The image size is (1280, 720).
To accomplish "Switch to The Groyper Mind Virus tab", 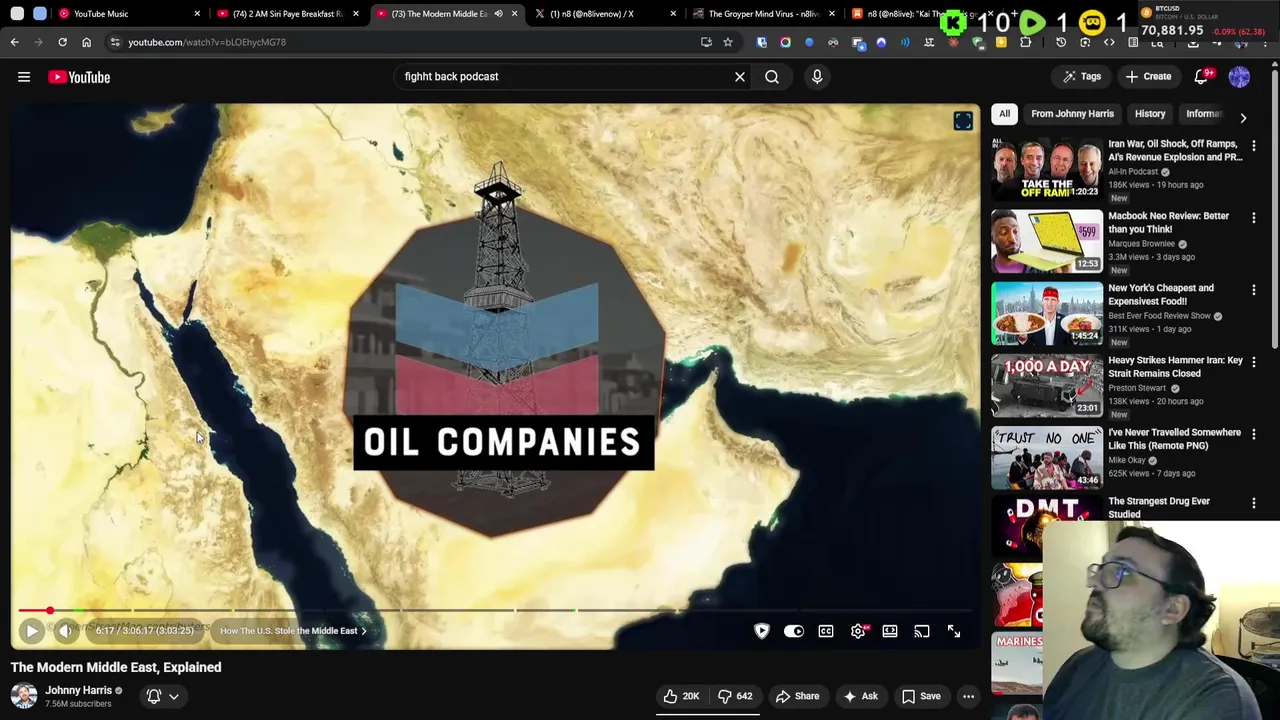I will tap(764, 14).
